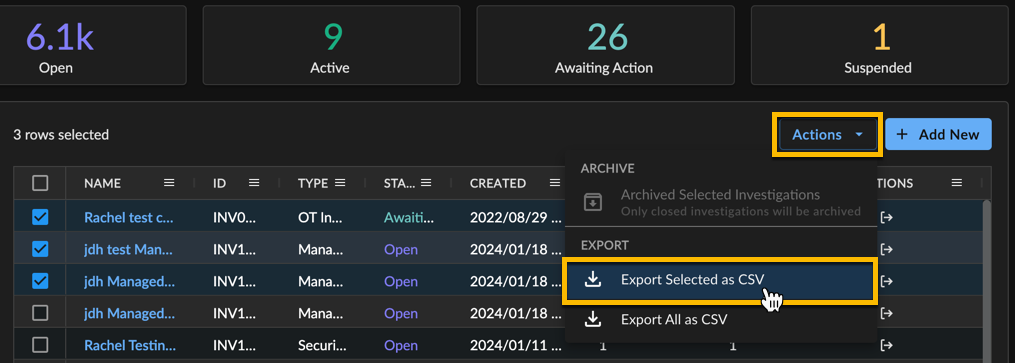Uncheck the Rachel test row checkbox
Screen dimensions: 1015x363
point(40,217)
